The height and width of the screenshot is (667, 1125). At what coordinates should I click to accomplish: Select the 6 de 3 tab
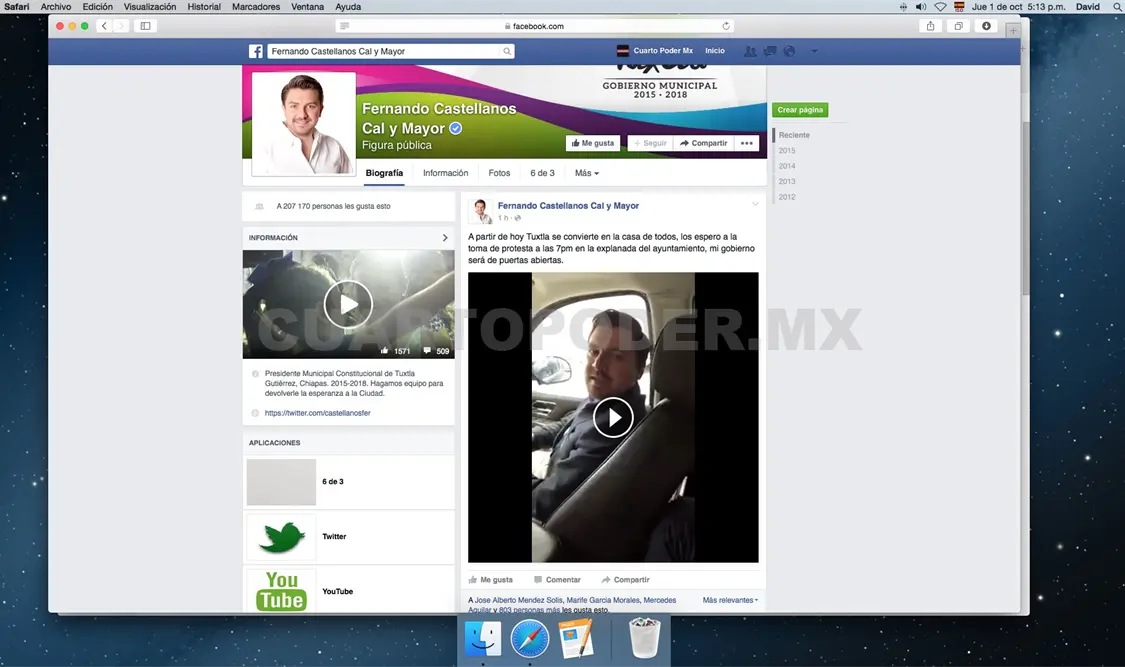[542, 173]
